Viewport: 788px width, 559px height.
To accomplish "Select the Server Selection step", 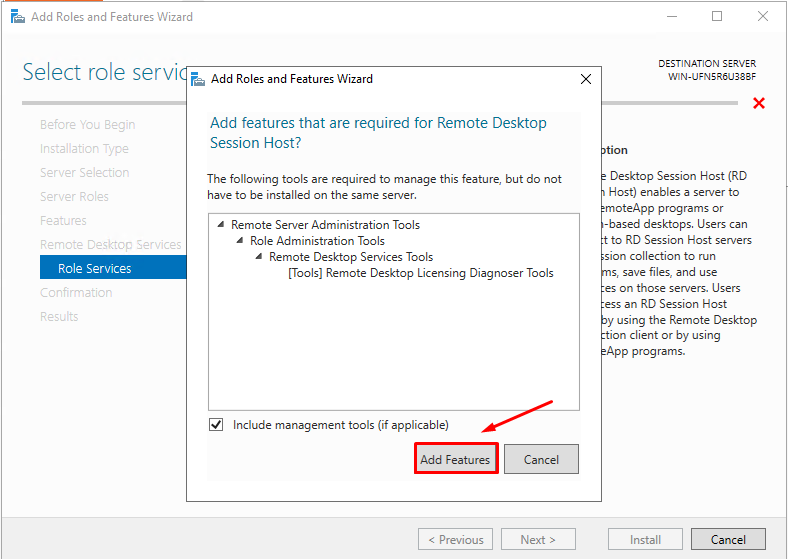I will click(84, 173).
